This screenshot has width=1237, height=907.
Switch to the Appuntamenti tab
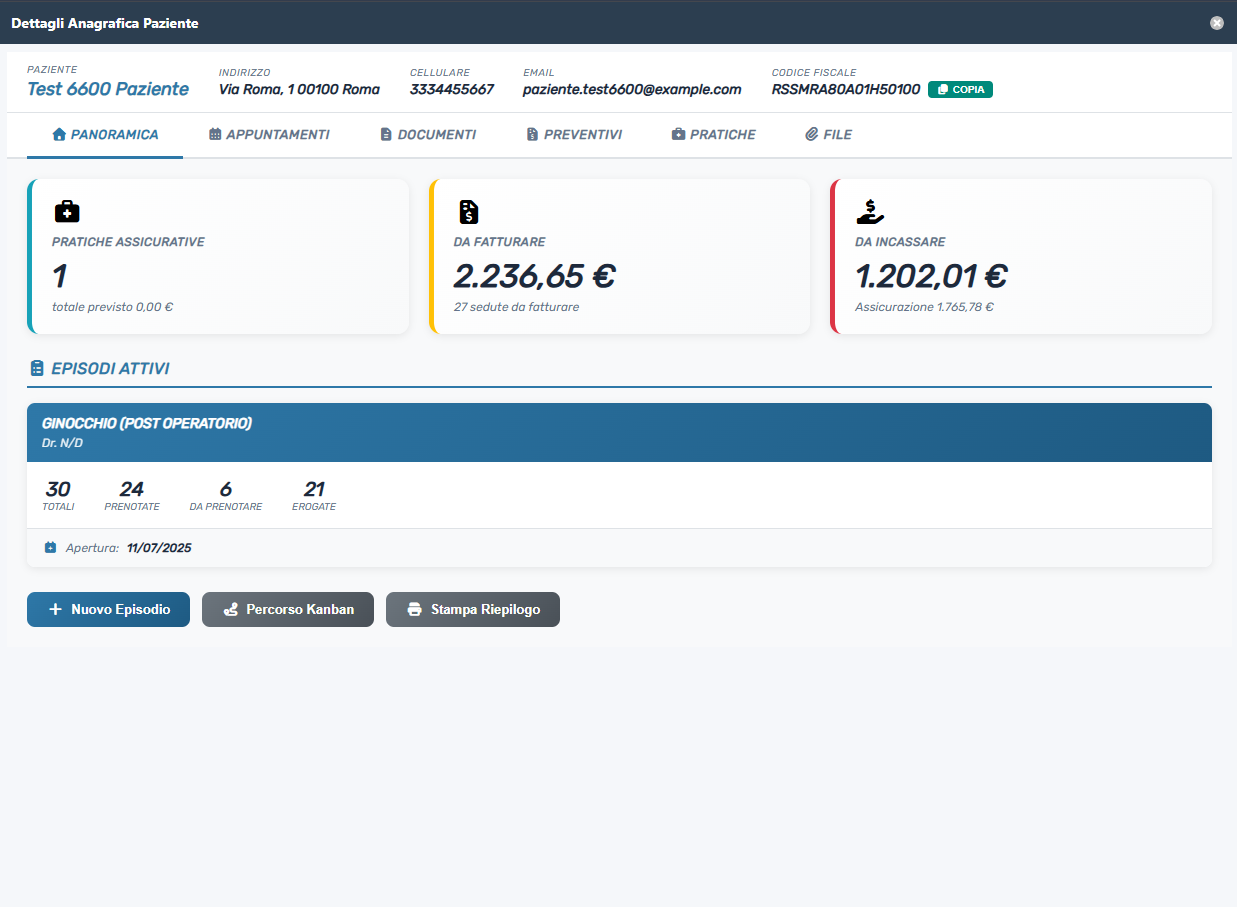pos(269,134)
